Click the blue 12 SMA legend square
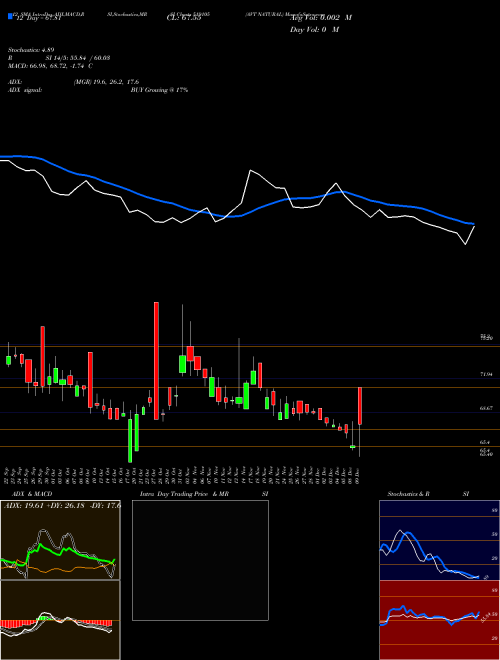The height and width of the screenshot is (660, 500). [x=11, y=17]
